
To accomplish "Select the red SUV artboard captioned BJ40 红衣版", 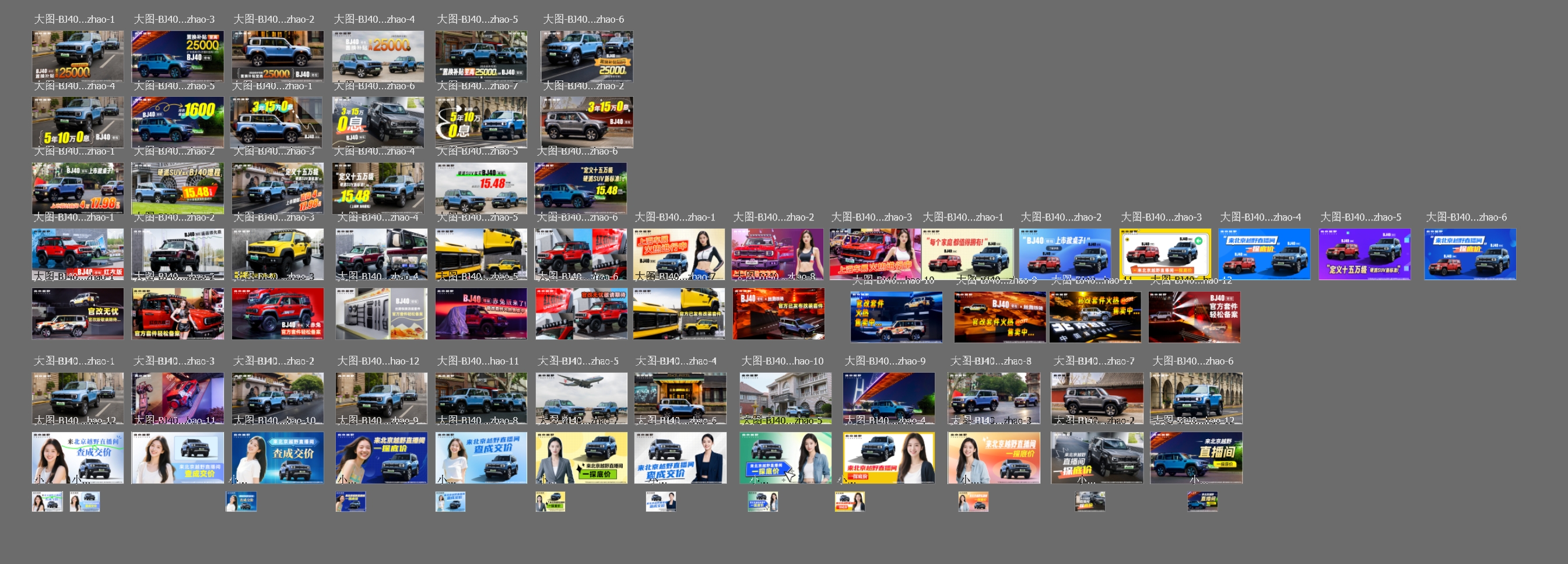I will 78,255.
